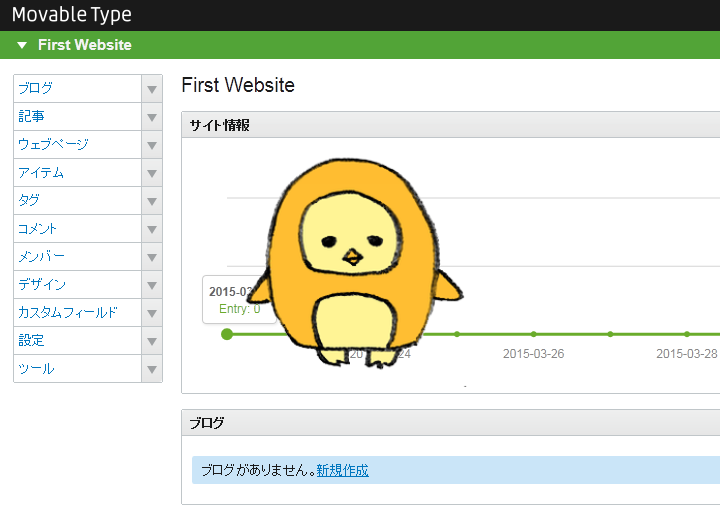Open the ウェブページ sidebar menu
This screenshot has width=720, height=516.
pos(78,145)
